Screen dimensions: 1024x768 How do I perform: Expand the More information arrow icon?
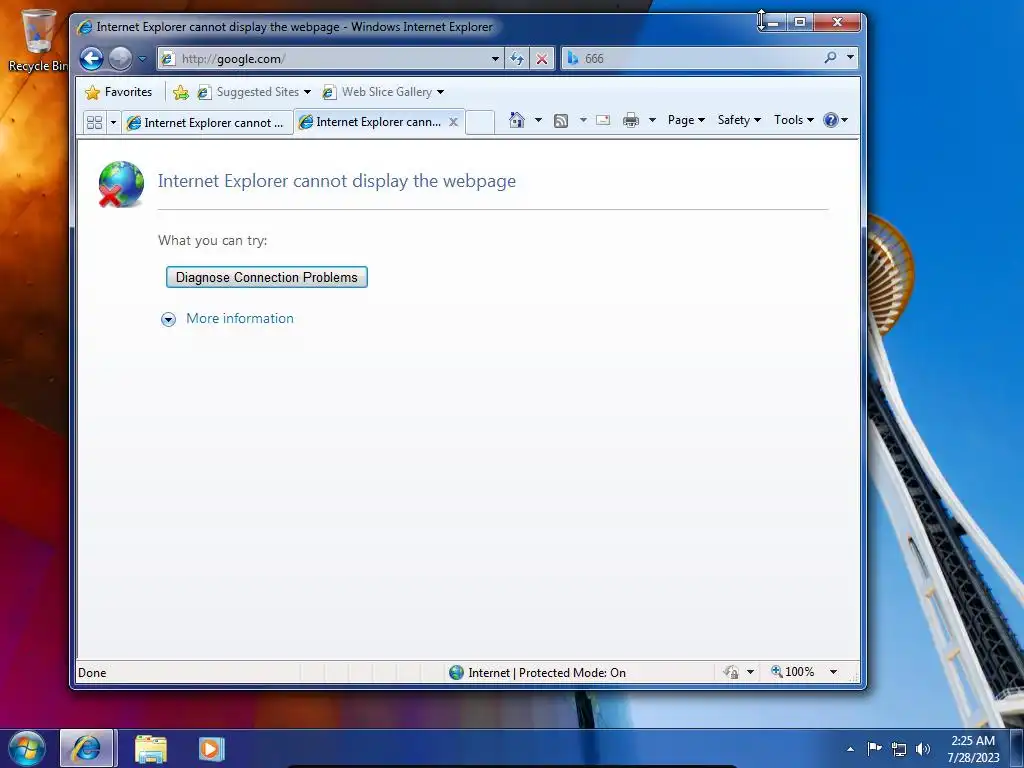(168, 319)
